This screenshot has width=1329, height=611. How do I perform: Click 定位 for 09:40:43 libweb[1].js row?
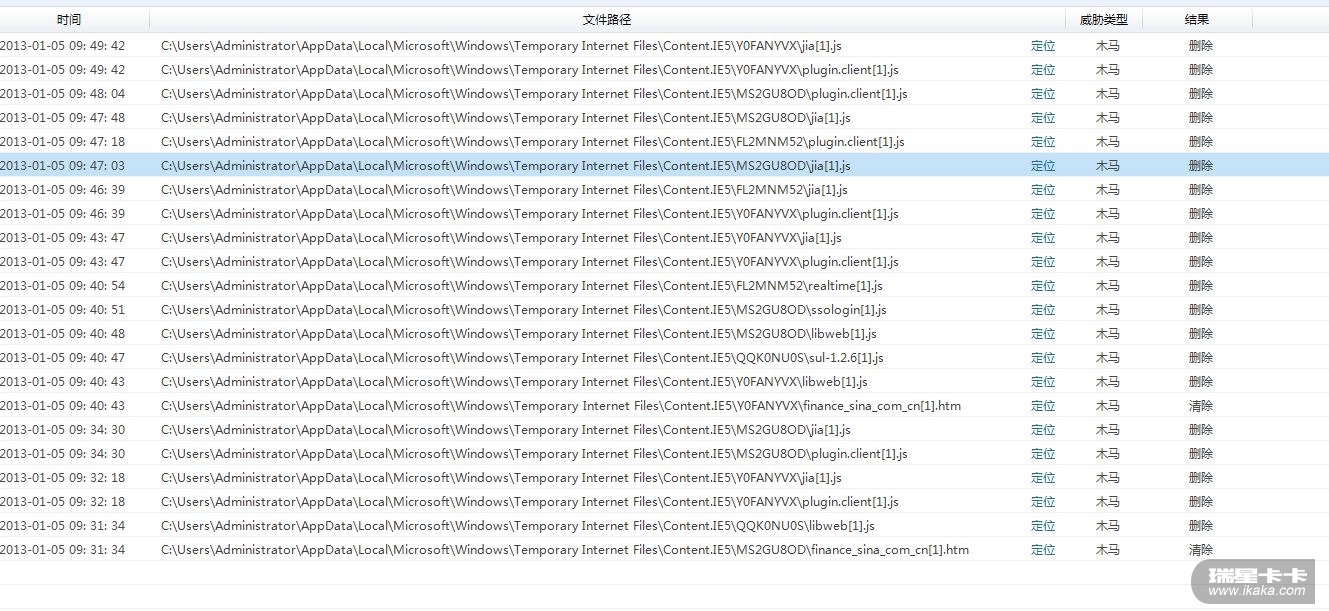1043,382
